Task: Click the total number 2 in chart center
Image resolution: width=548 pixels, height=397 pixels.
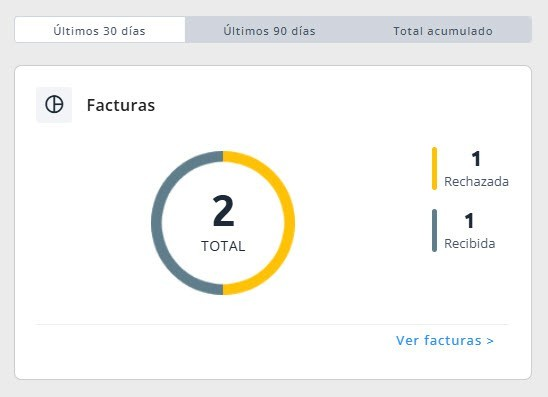Action: coord(223,210)
